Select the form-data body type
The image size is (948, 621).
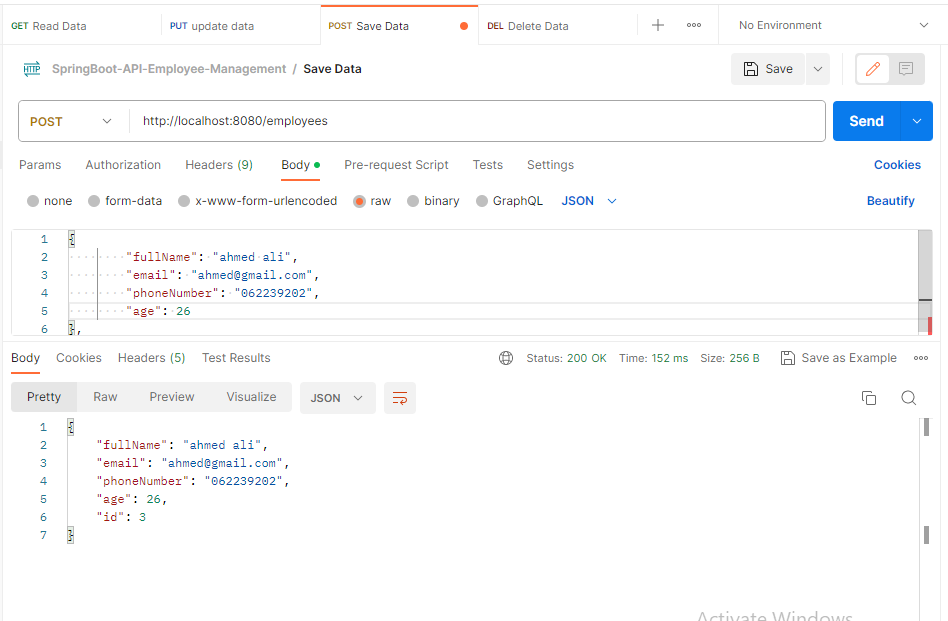pos(125,201)
